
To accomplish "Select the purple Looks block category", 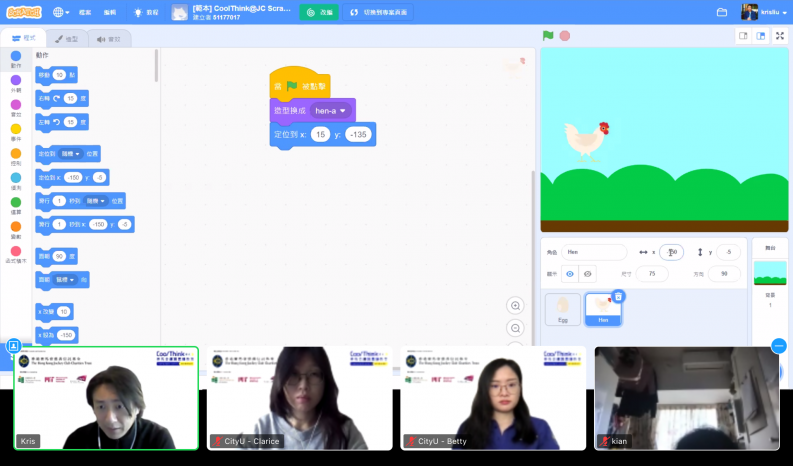I will pos(15,81).
